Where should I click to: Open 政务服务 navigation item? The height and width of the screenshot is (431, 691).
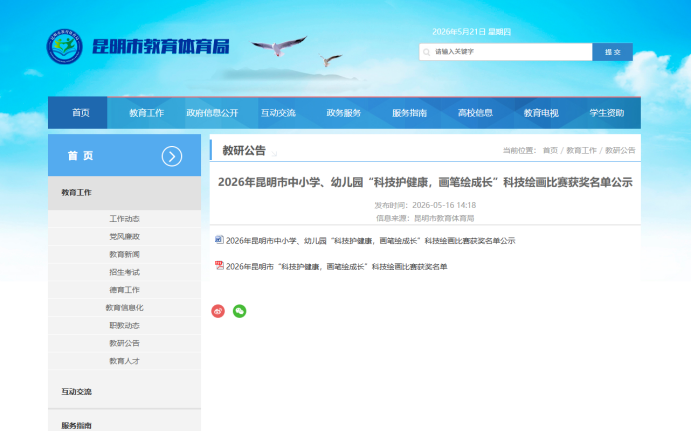tap(344, 113)
